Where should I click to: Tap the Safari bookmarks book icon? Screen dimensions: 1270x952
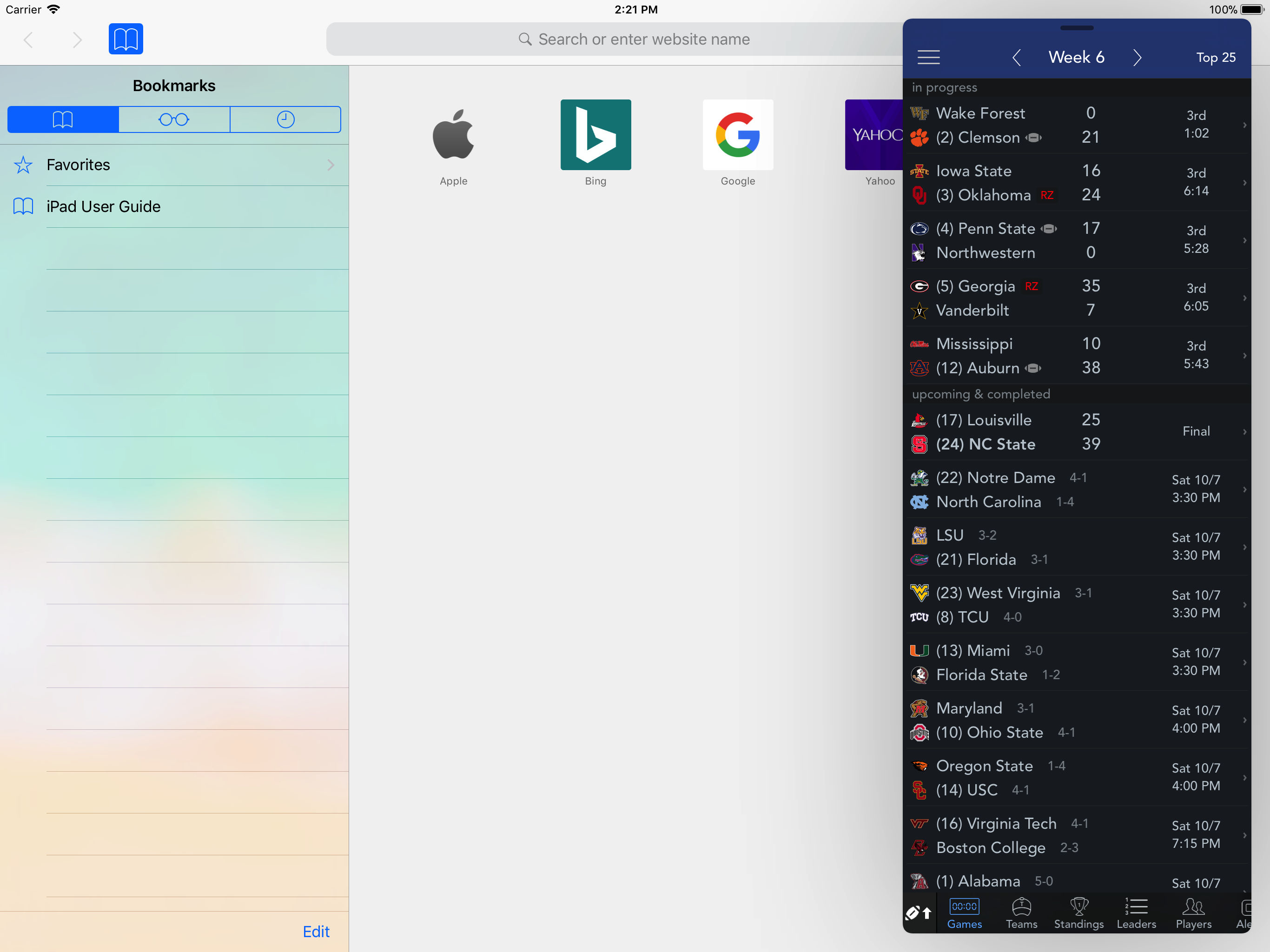click(x=126, y=39)
